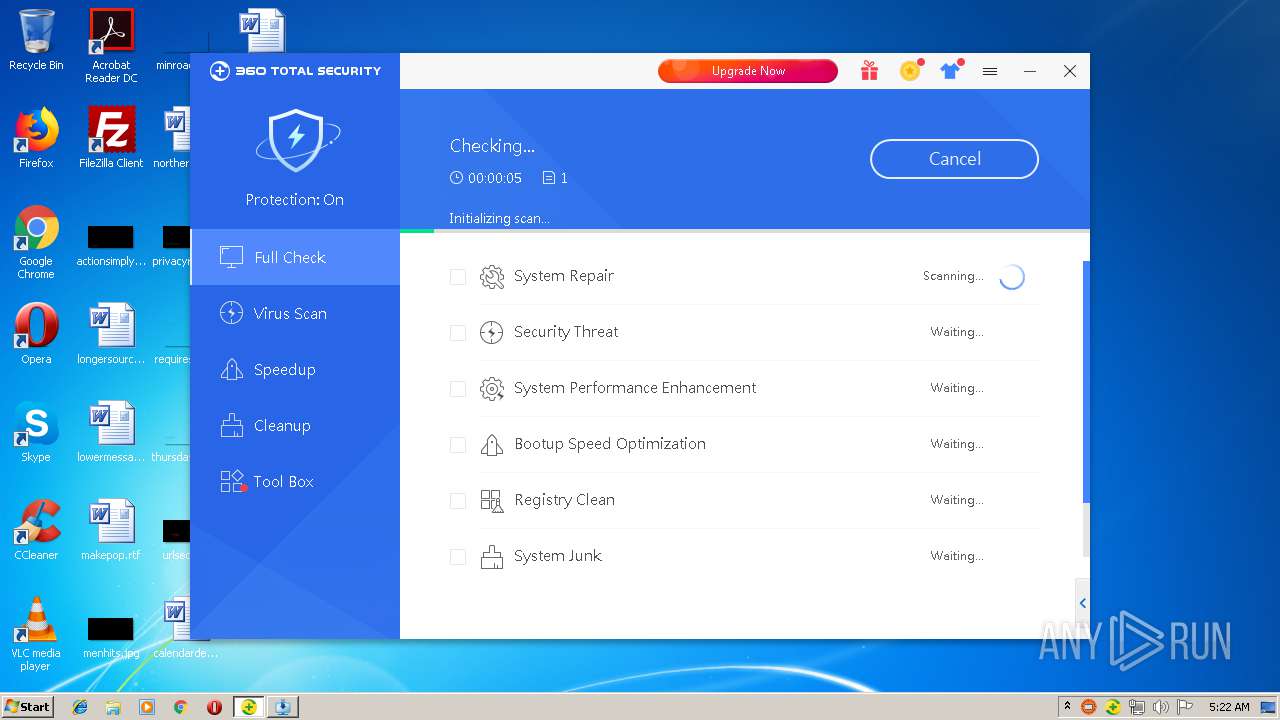The height and width of the screenshot is (720, 1280).
Task: Click the 360 Total Security logo
Action: click(x=295, y=71)
